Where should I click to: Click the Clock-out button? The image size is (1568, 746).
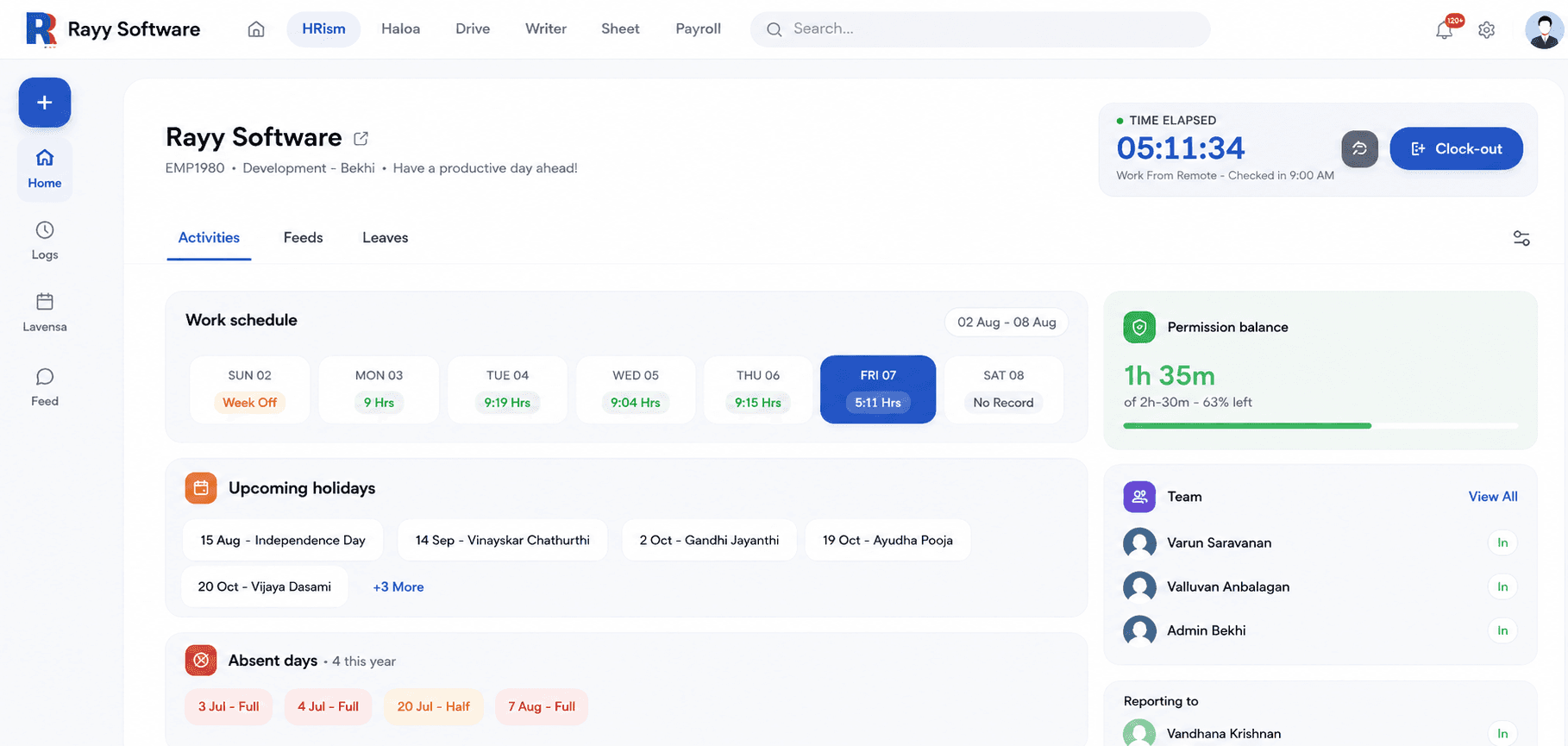pos(1456,148)
